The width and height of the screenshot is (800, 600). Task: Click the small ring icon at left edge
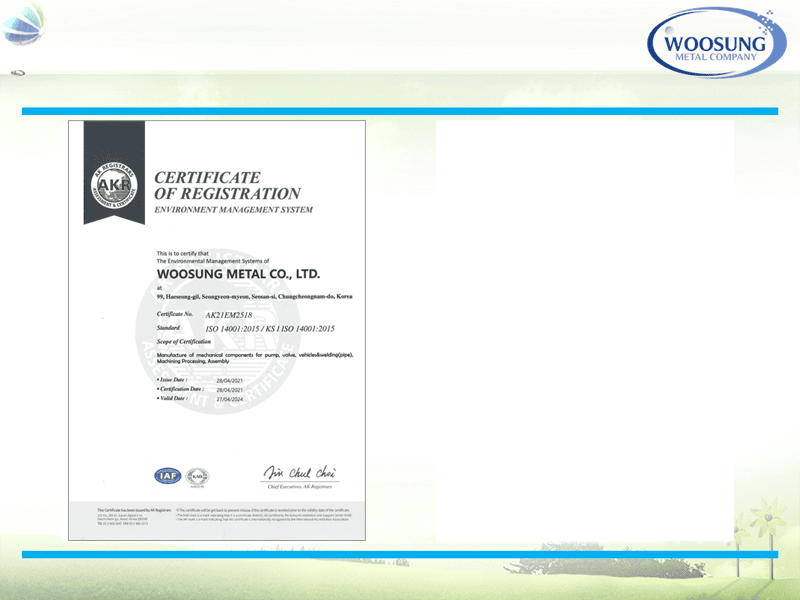pyautogui.click(x=18, y=72)
